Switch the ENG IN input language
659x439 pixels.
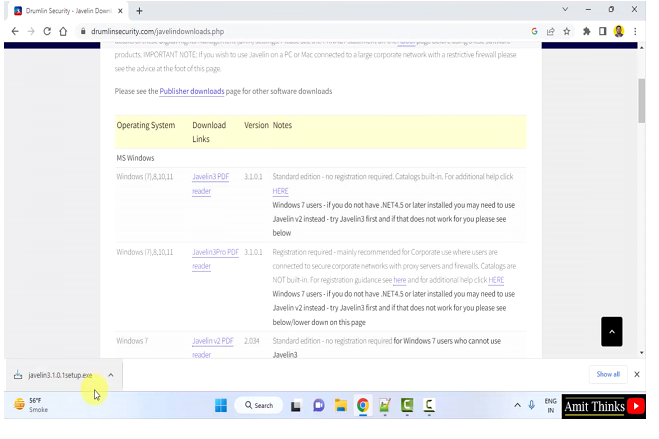pos(551,406)
